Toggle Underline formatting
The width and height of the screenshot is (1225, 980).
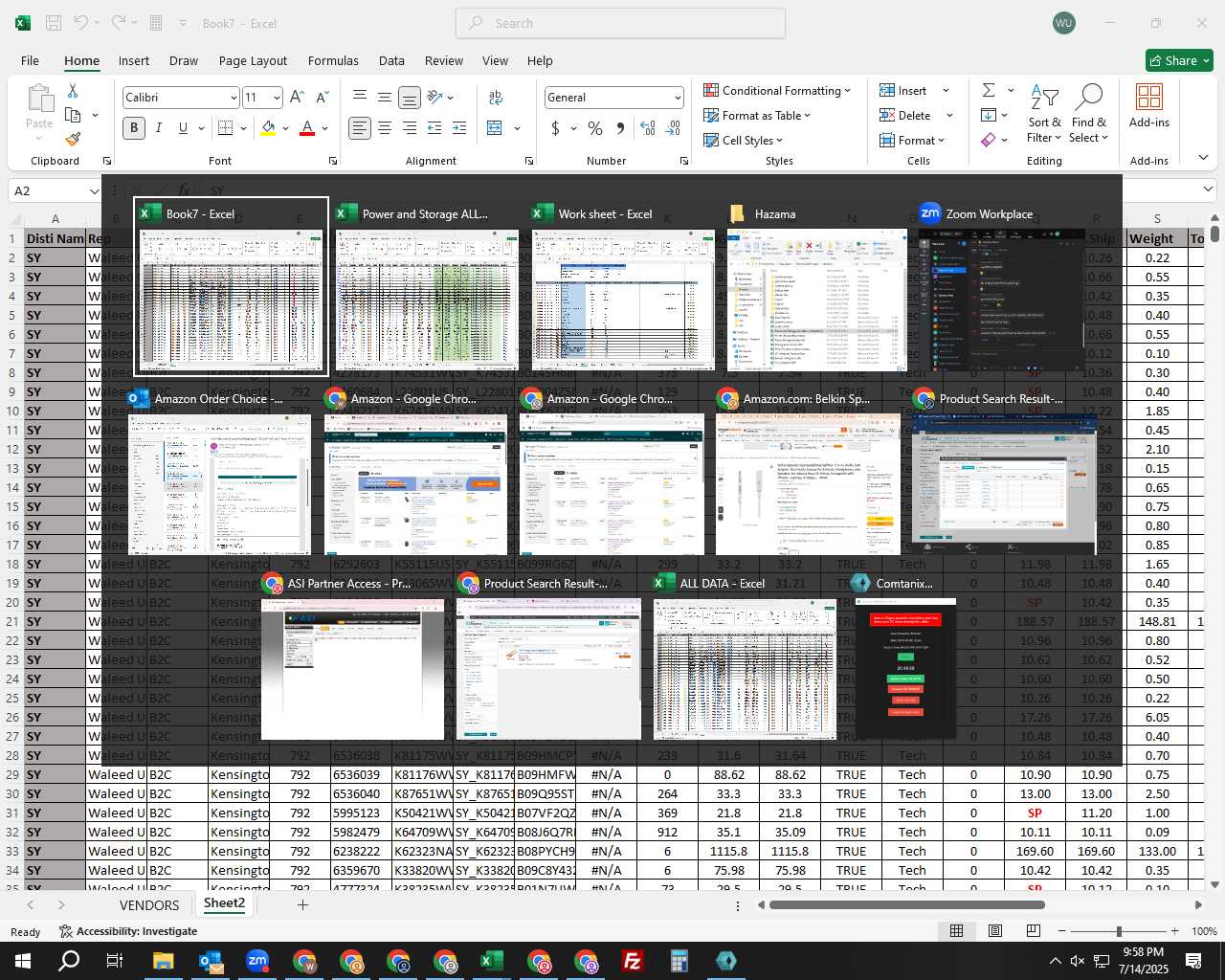(183, 127)
